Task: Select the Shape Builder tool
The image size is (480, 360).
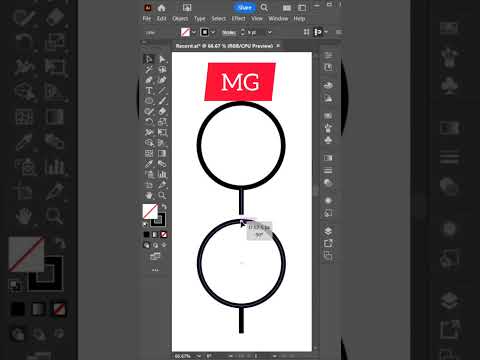Action: (149, 143)
